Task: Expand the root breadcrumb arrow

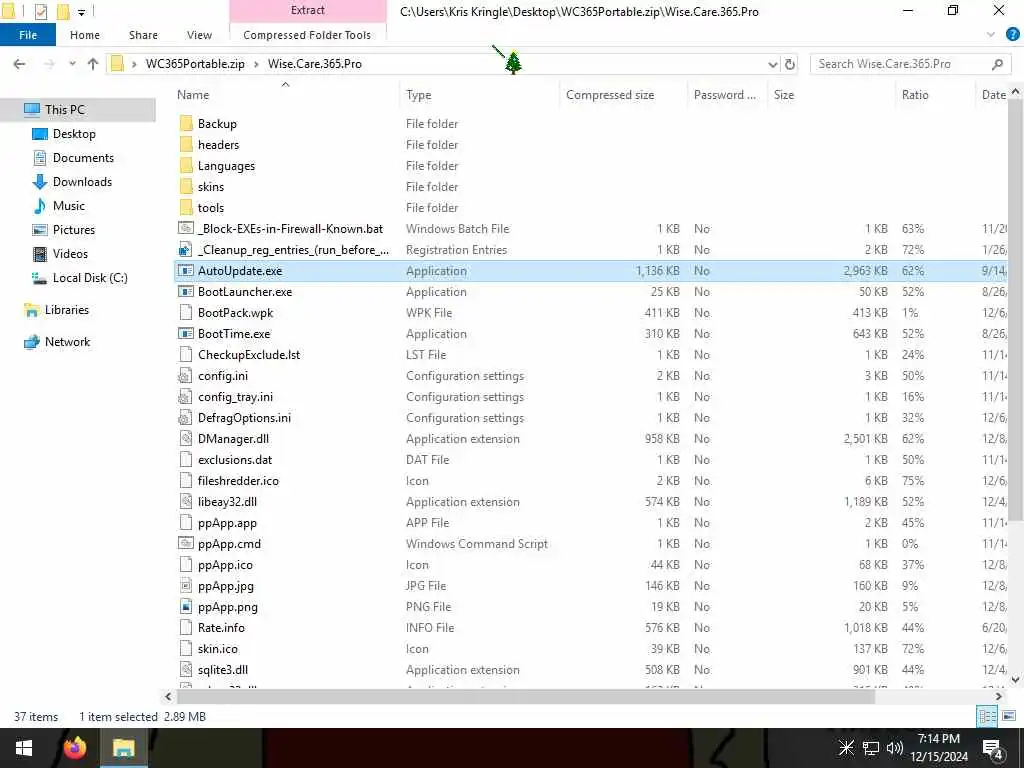Action: point(134,63)
